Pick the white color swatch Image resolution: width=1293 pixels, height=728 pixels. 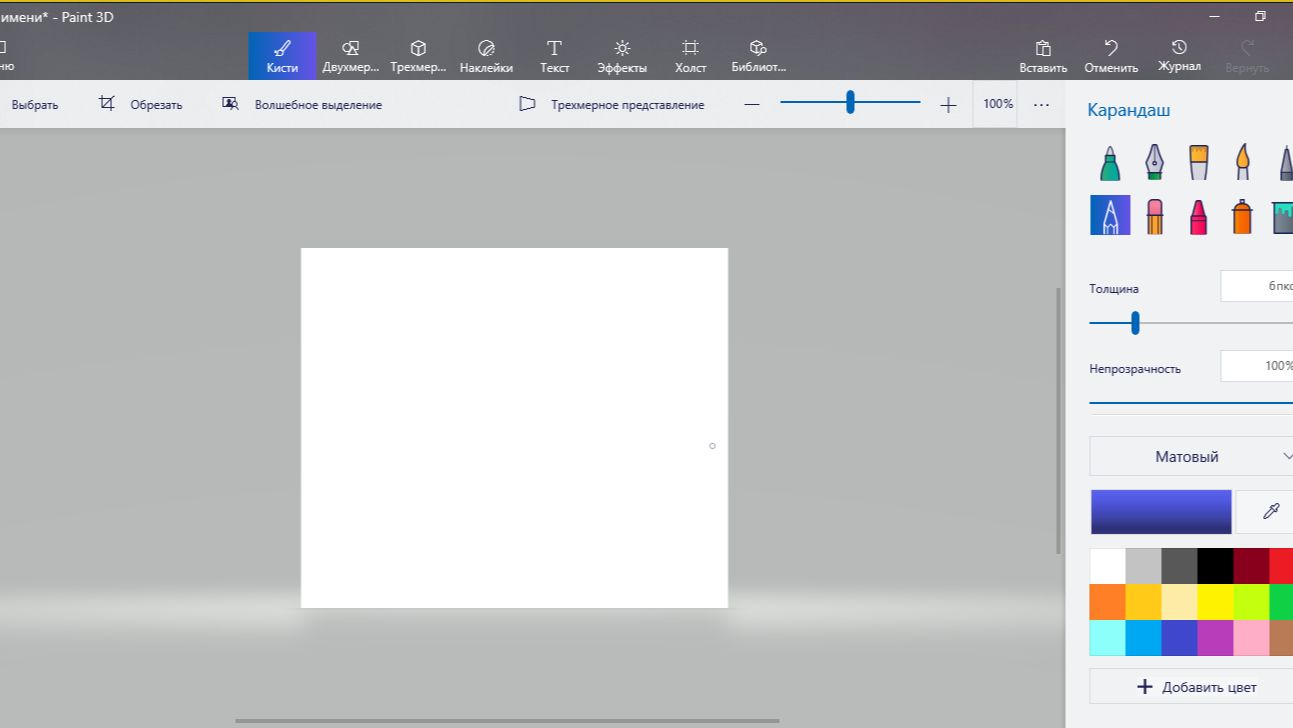click(1107, 566)
